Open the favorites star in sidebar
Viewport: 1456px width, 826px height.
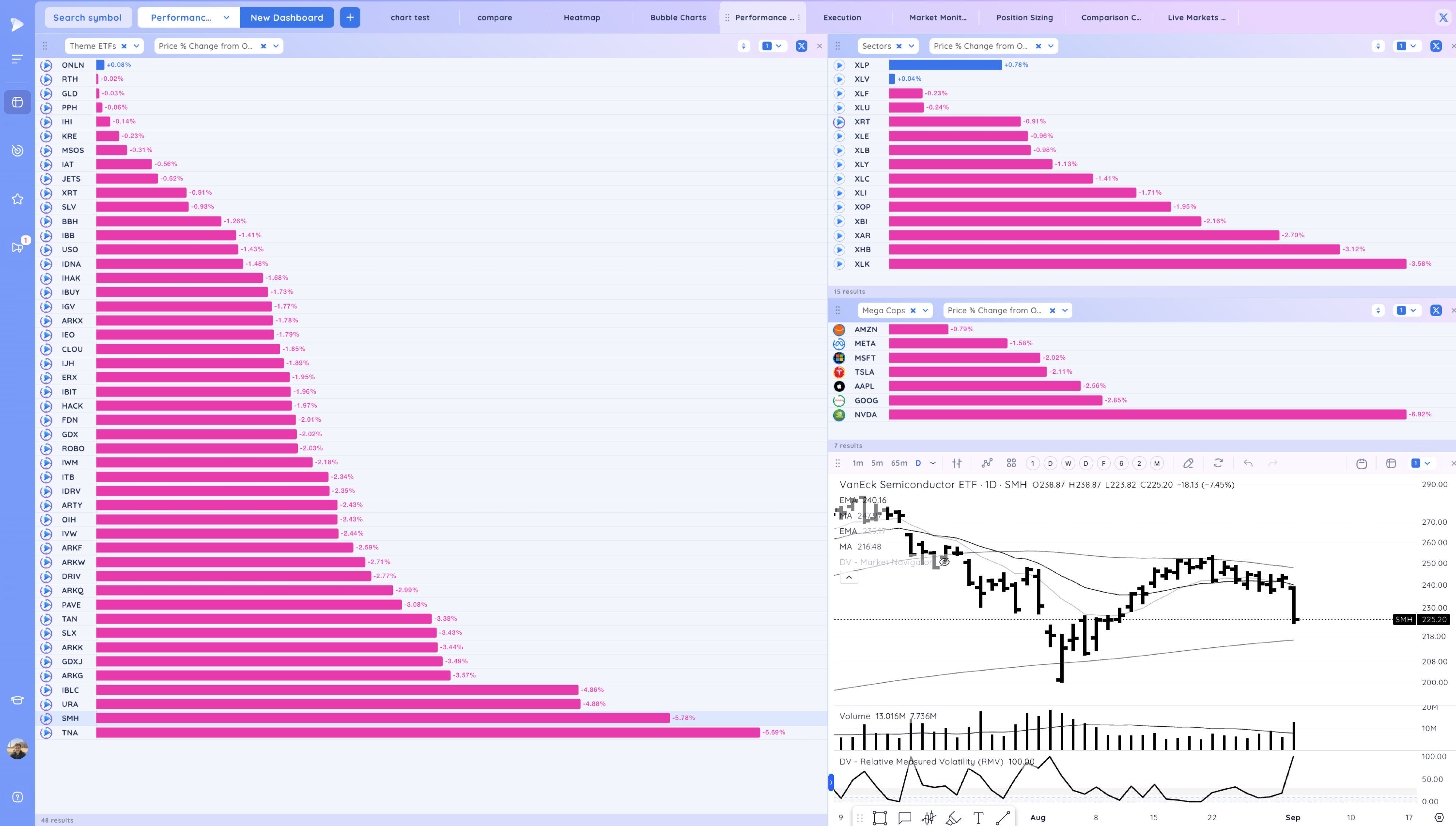point(17,199)
